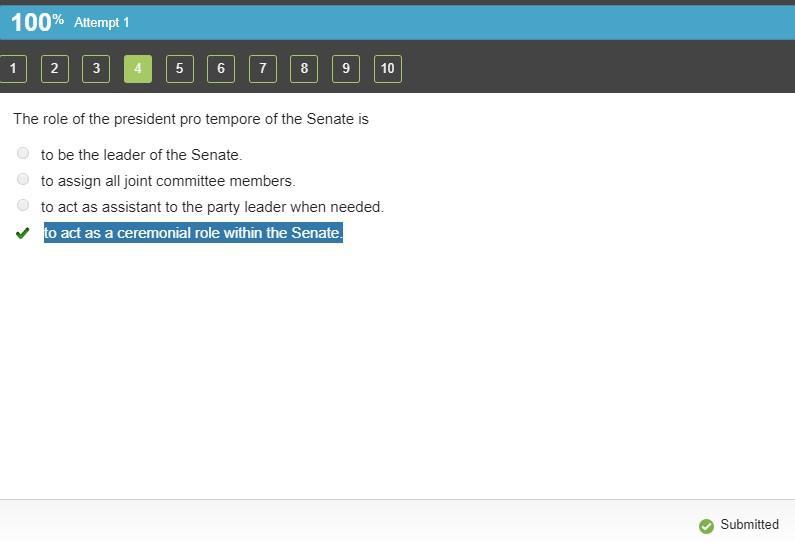Choose radio 'assign all joint committee members'
Image resolution: width=795 pixels, height=542 pixels.
point(23,179)
